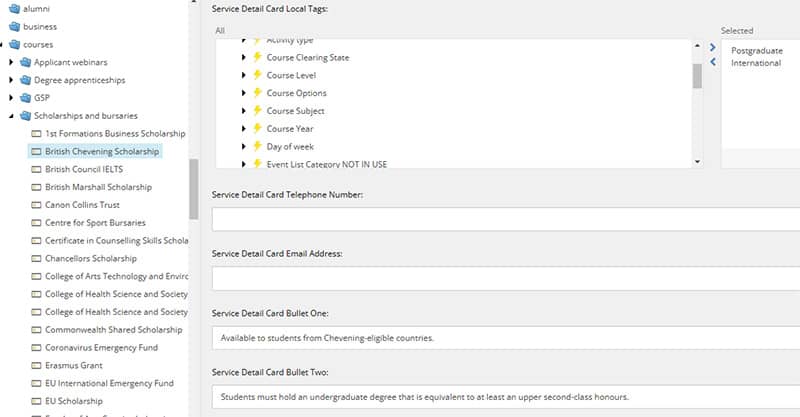
Task: Click the Day of week lightning icon
Action: (x=258, y=146)
